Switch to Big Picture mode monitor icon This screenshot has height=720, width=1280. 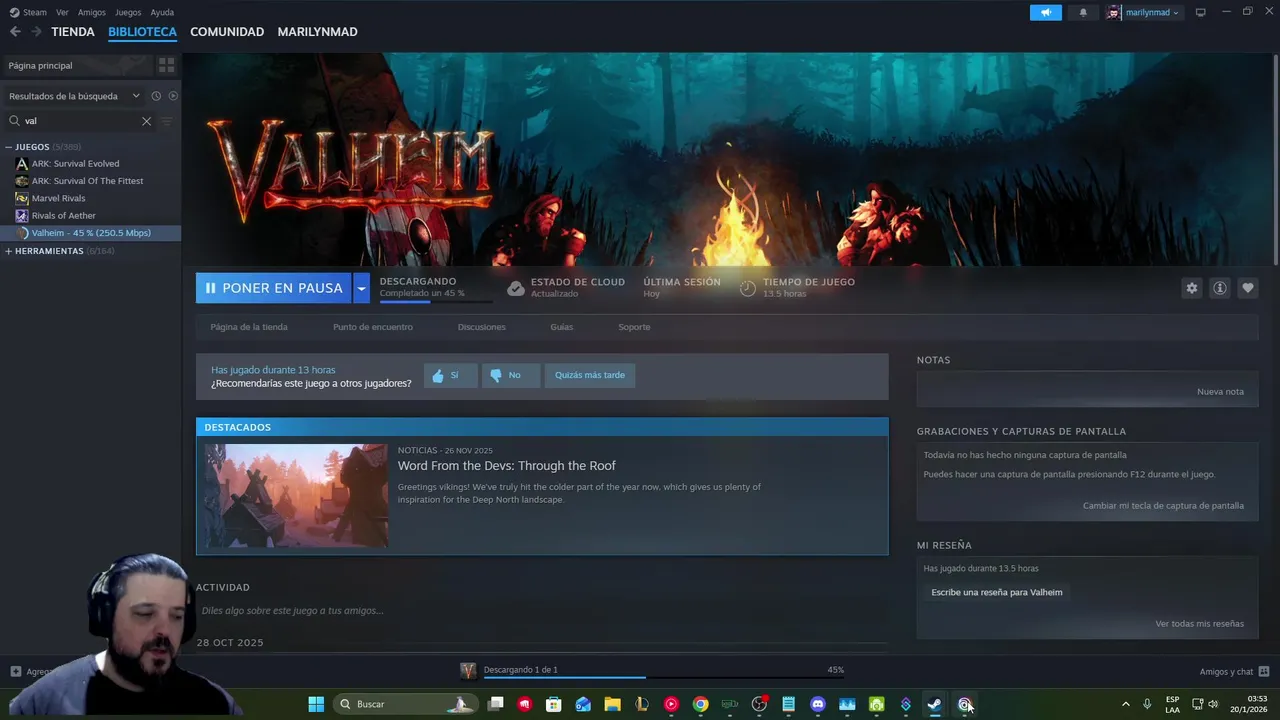[1201, 12]
